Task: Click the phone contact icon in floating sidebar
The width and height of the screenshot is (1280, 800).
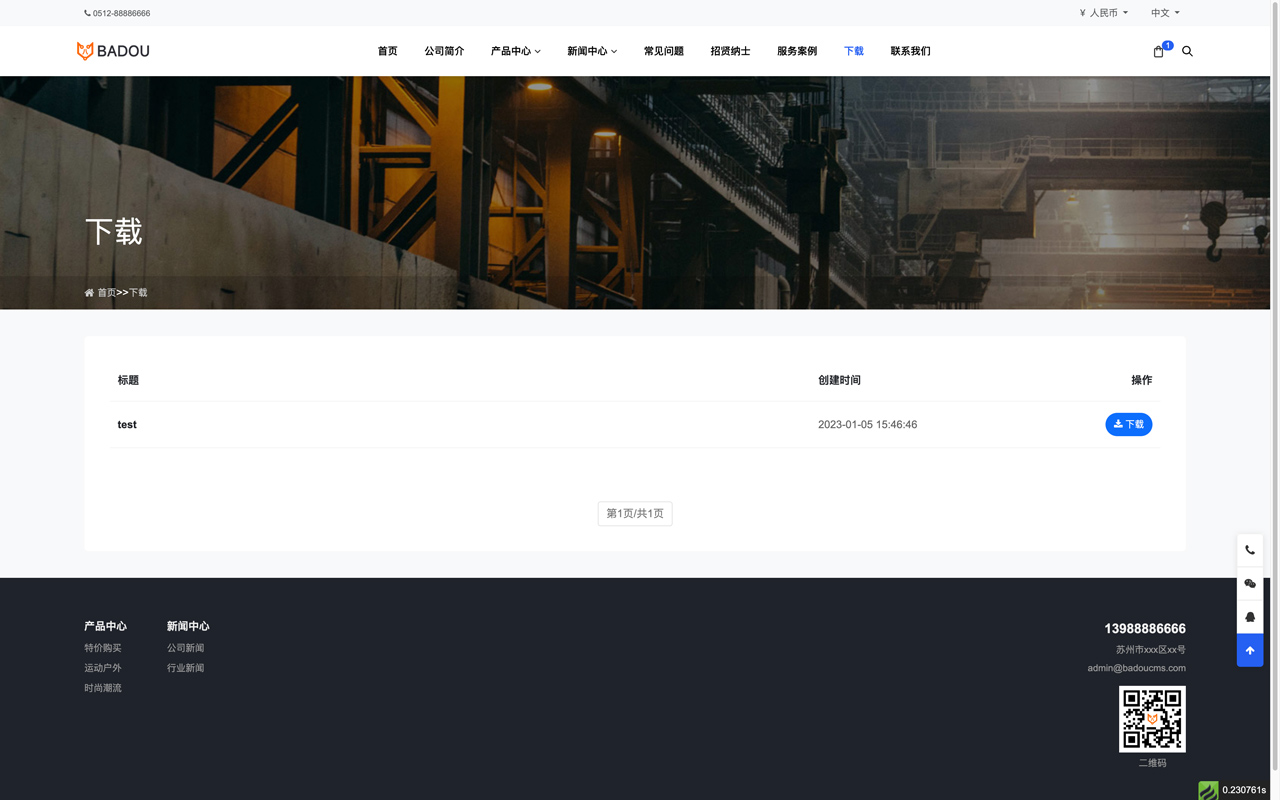Action: point(1249,549)
